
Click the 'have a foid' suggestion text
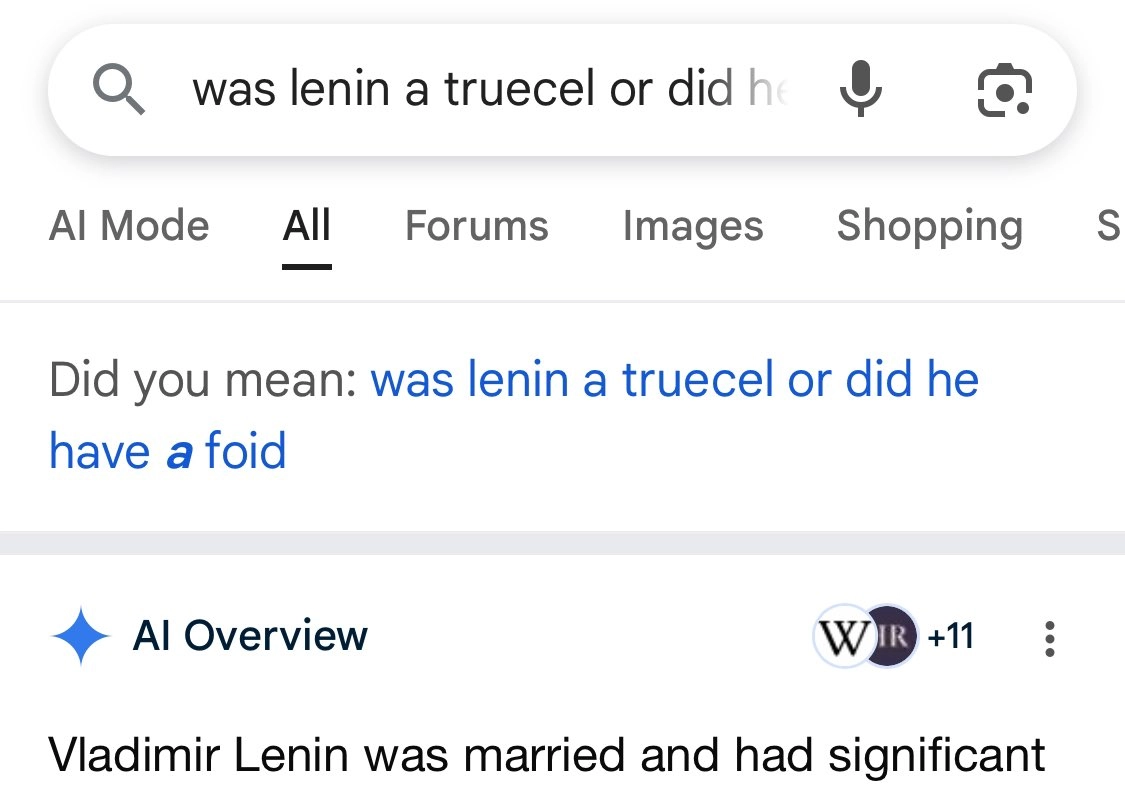click(167, 451)
